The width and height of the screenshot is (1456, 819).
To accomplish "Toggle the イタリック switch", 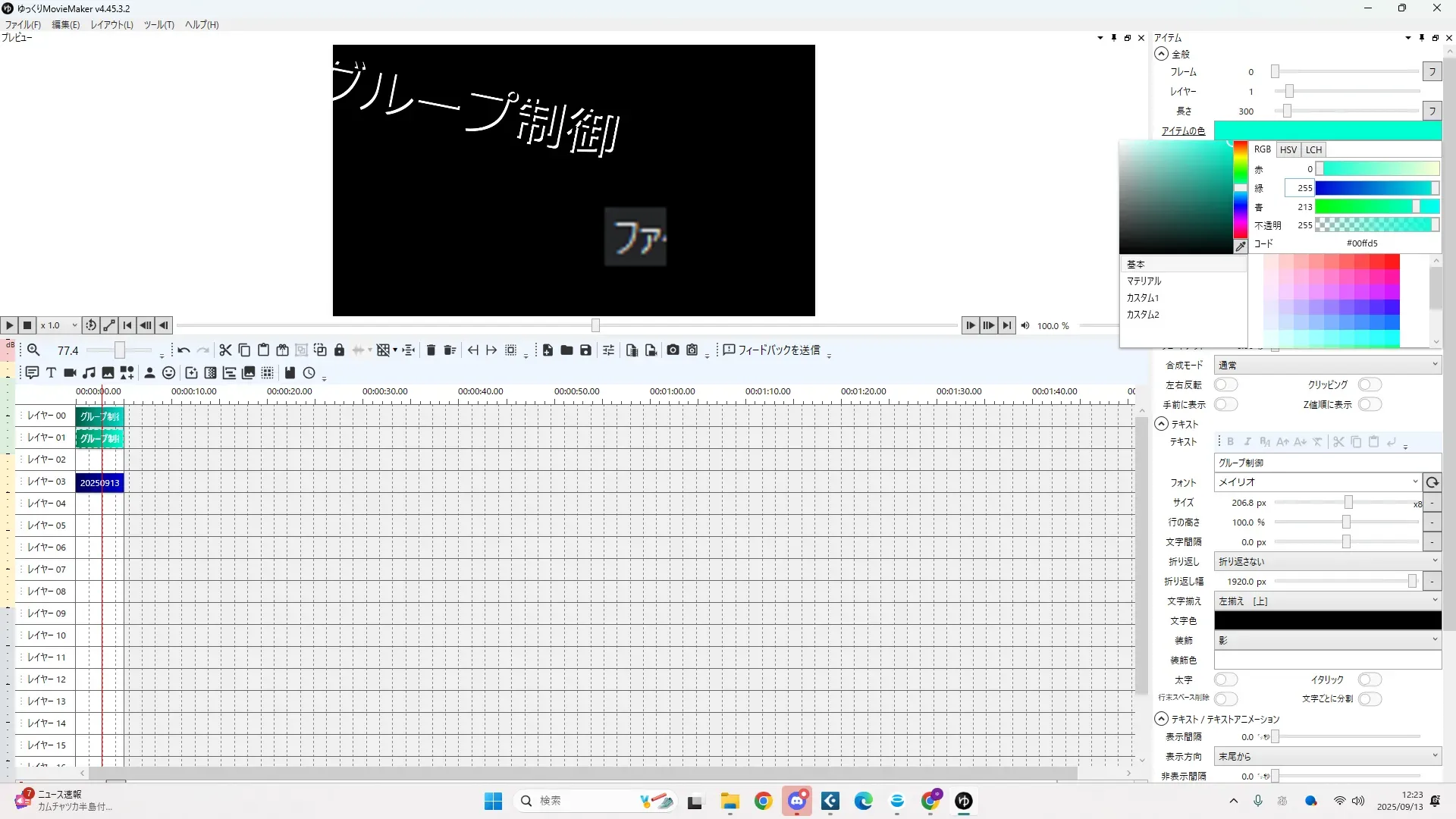I will coord(1370,680).
